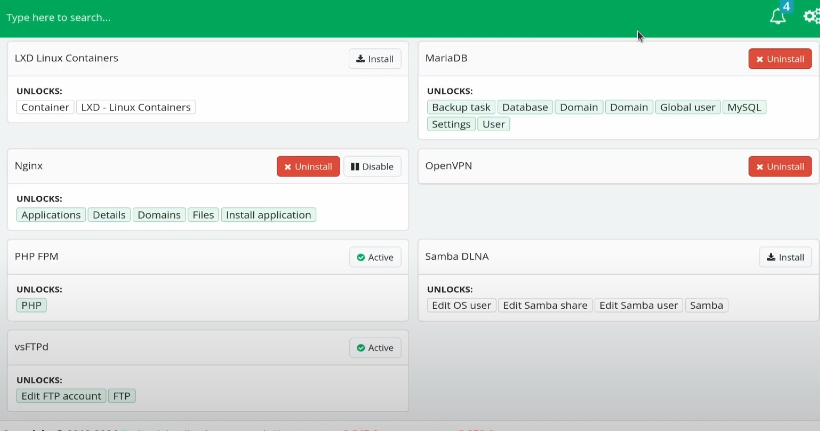Open the Edit Samba share tag
Viewport: 820px width, 431px height.
coord(545,305)
